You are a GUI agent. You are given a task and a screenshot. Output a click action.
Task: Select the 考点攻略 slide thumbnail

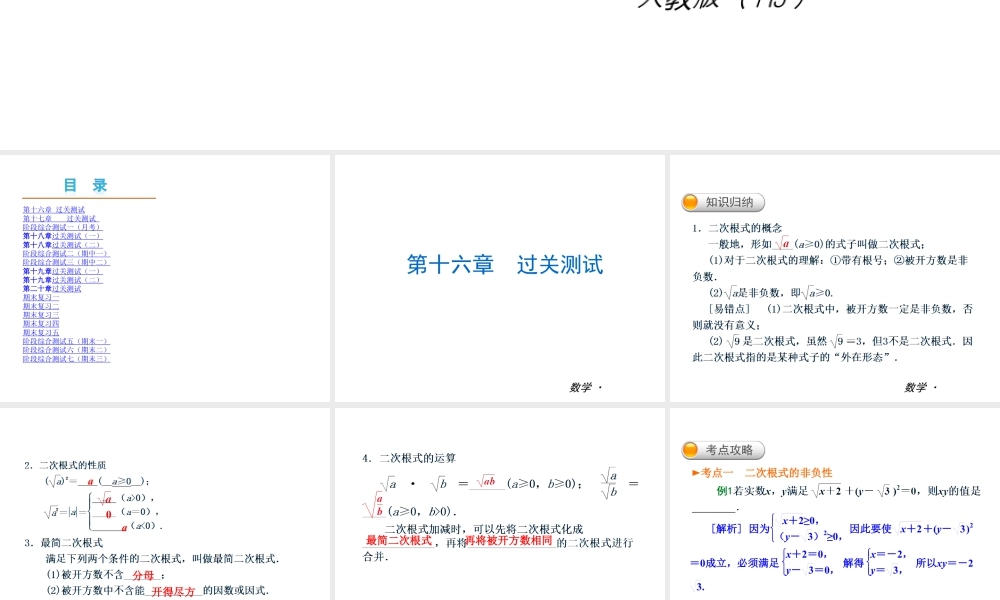[835, 502]
